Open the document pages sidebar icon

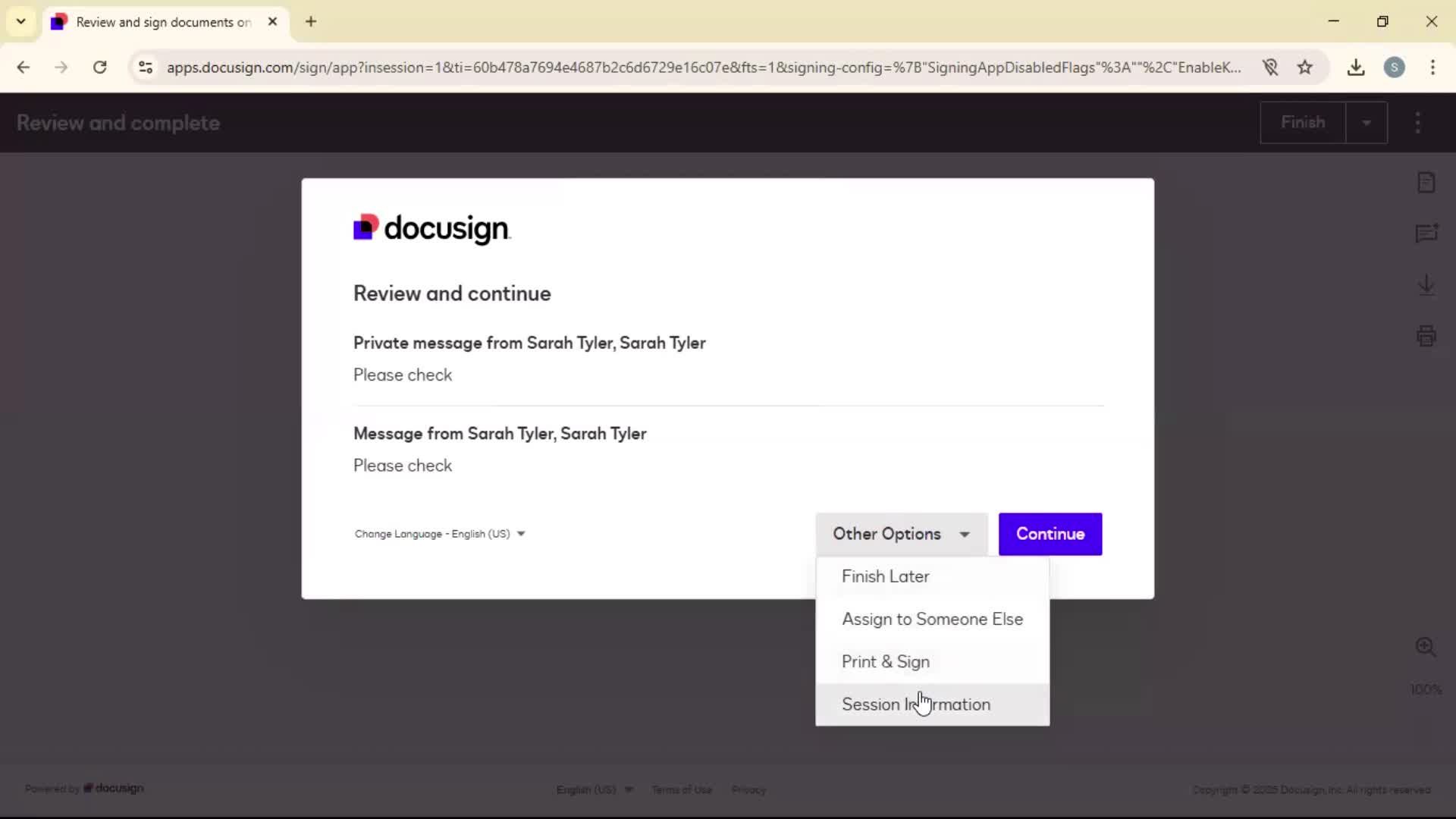click(x=1426, y=182)
